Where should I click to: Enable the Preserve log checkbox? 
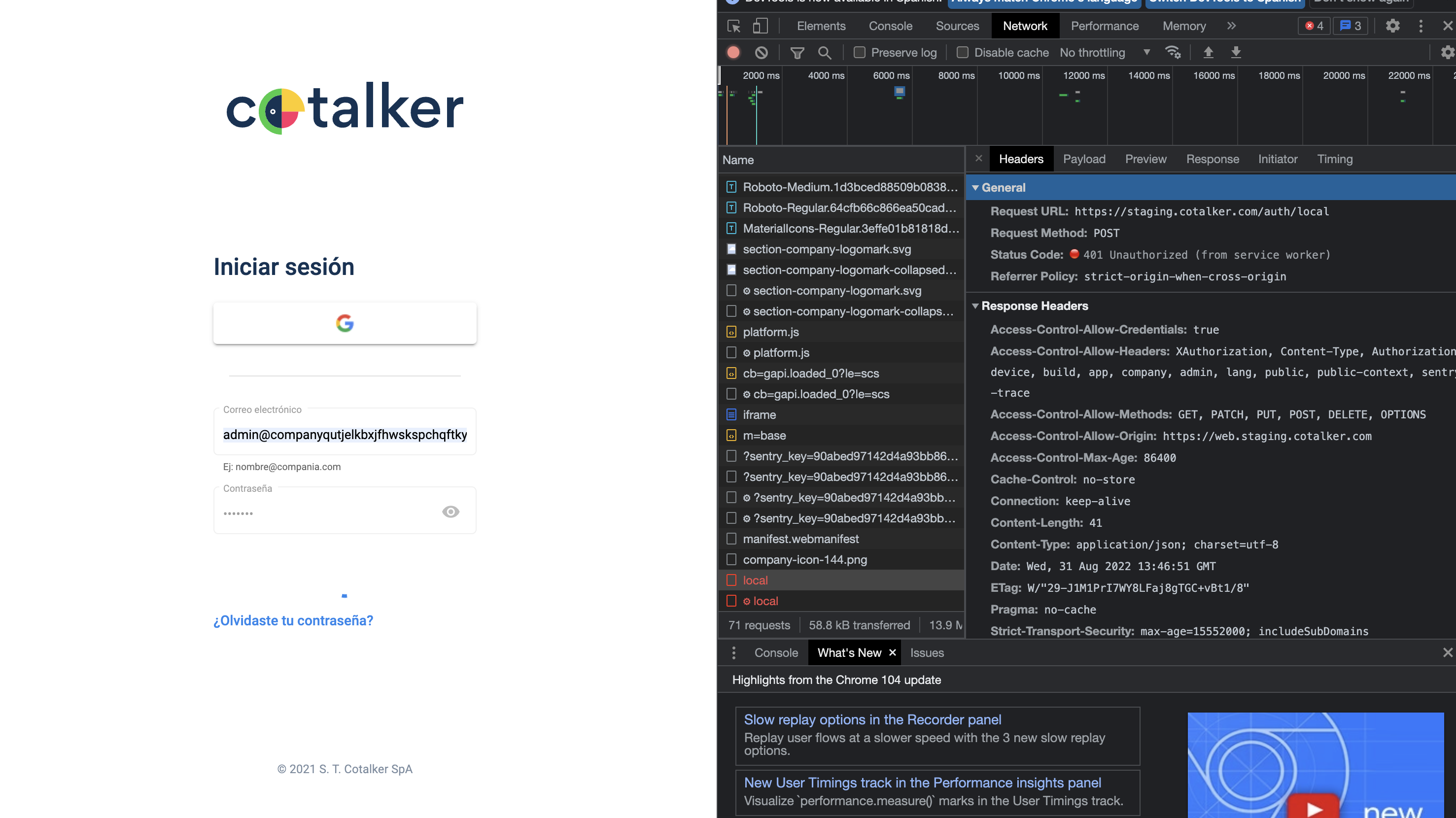pyautogui.click(x=859, y=53)
